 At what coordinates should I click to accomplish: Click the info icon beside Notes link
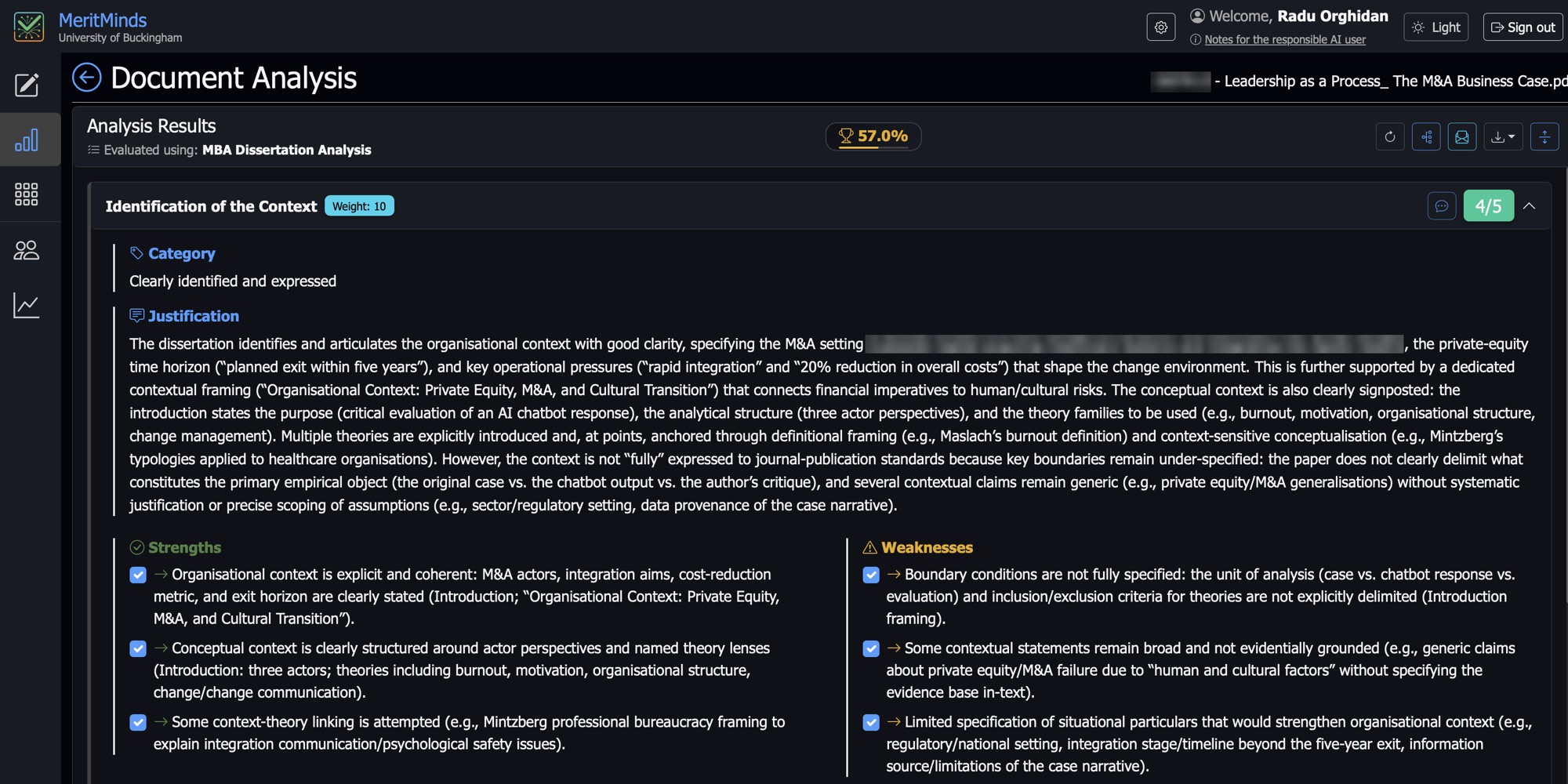[1196, 40]
